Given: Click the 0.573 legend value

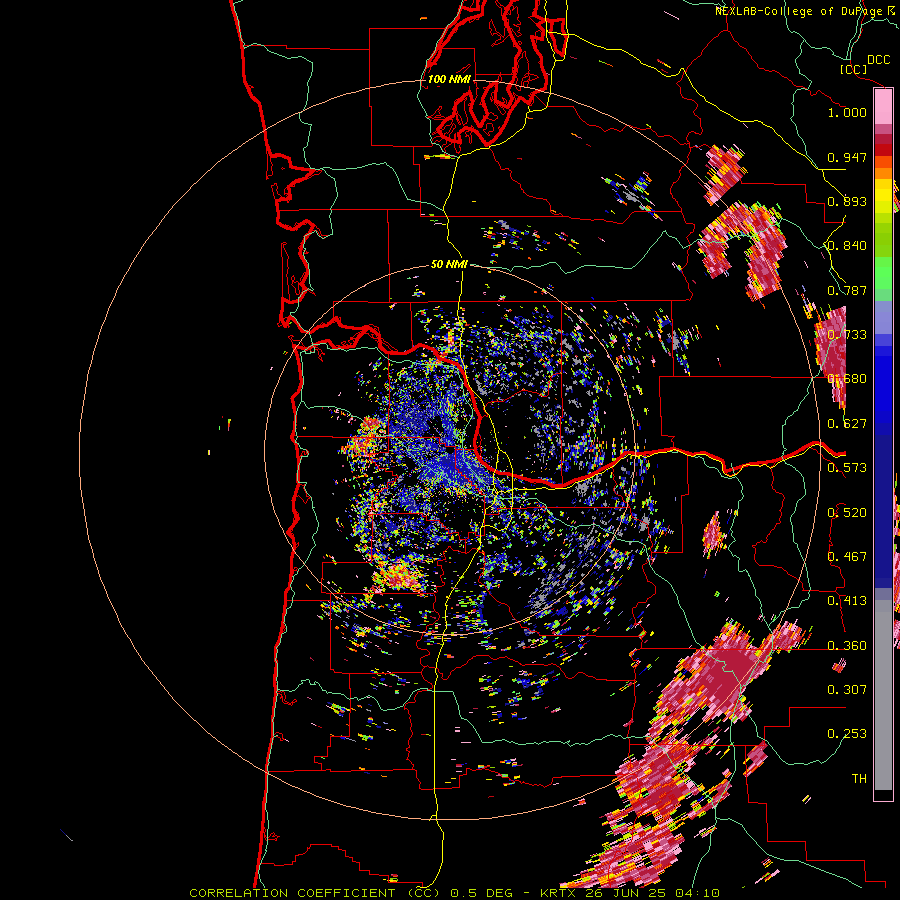Looking at the screenshot, I should (x=847, y=468).
